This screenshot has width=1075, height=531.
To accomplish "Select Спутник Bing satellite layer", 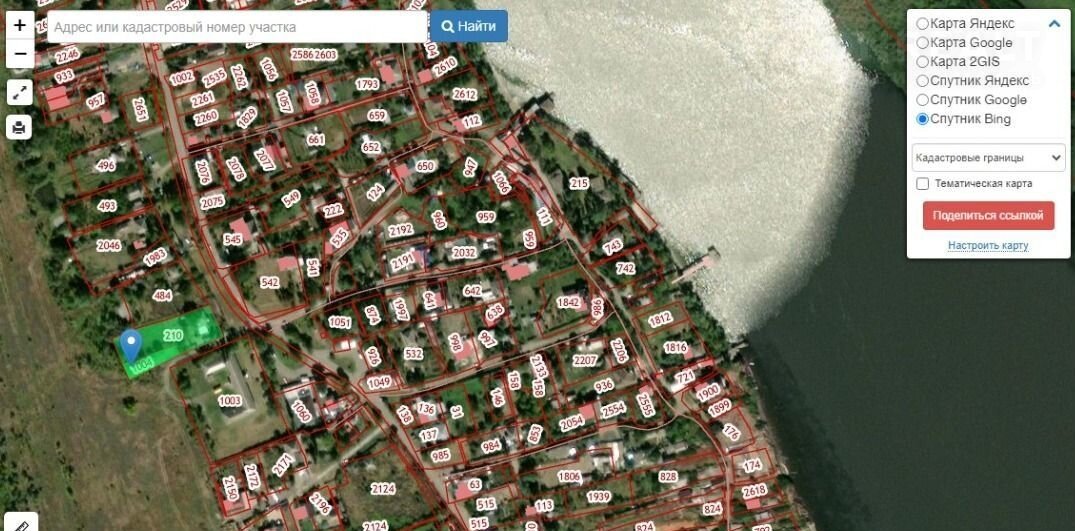I will (922, 119).
